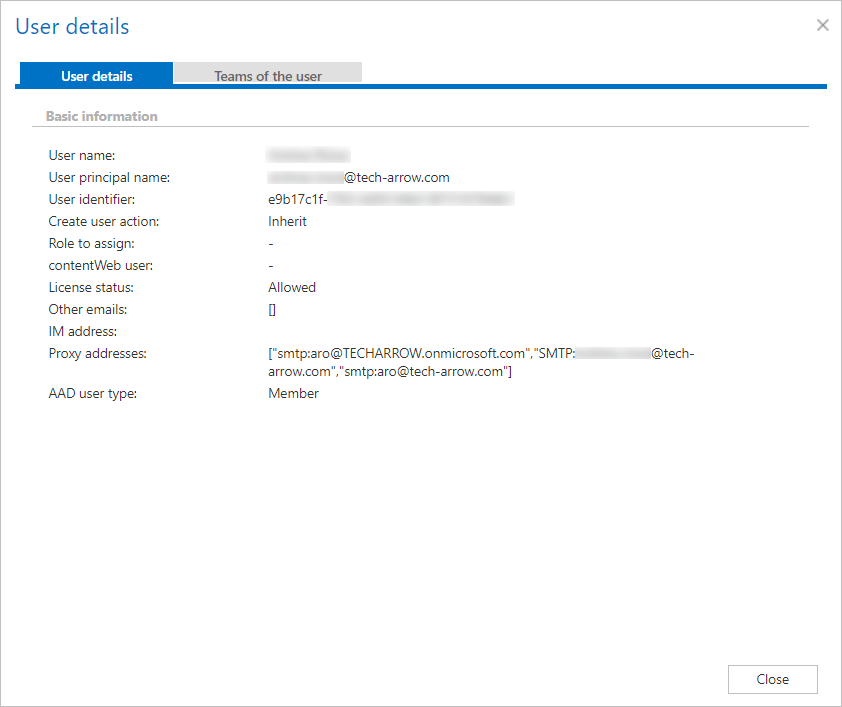This screenshot has height=707, width=842.
Task: Switch to the Teams of the user tab
Action: [x=267, y=76]
